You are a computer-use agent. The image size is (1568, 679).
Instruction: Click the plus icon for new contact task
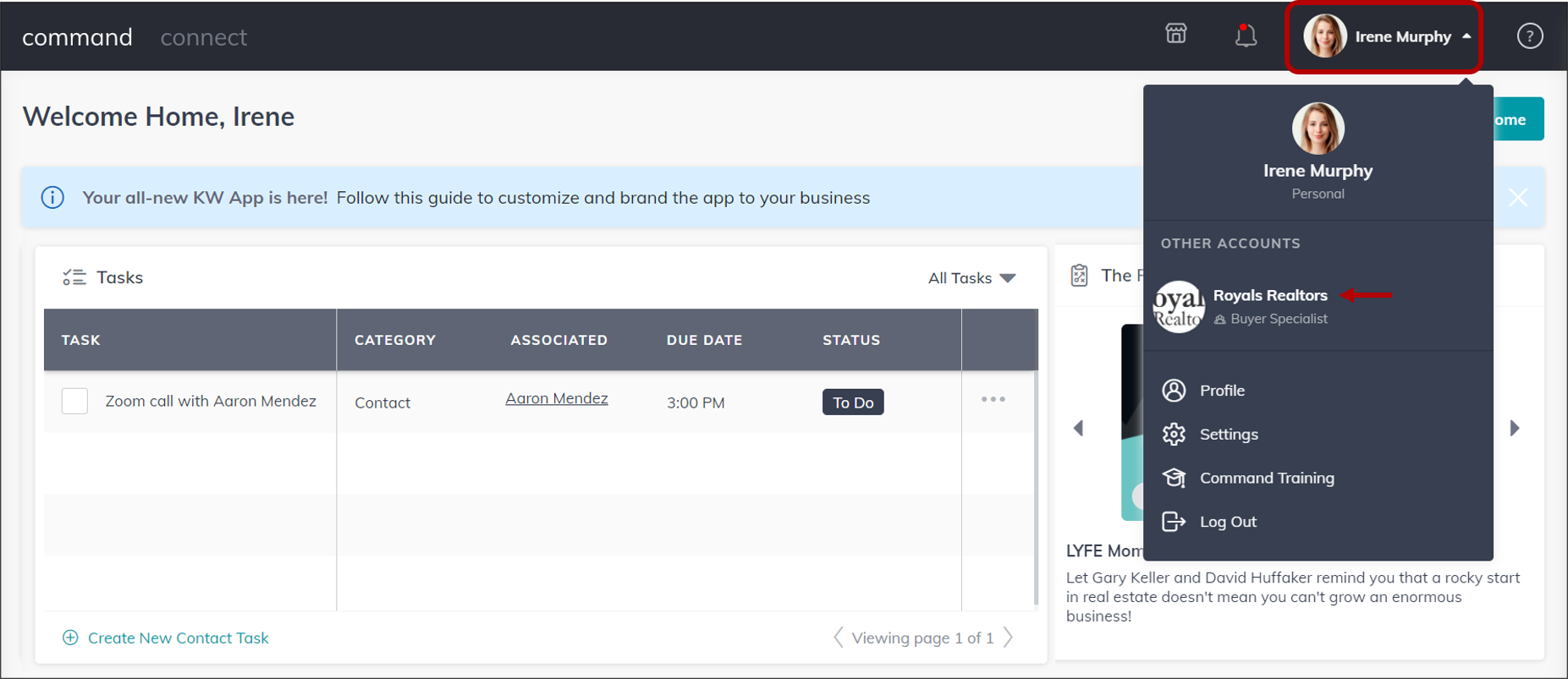pos(70,638)
